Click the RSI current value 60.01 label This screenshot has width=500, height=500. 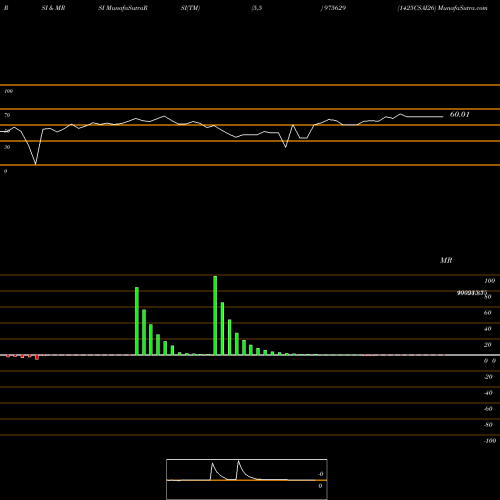[460, 114]
